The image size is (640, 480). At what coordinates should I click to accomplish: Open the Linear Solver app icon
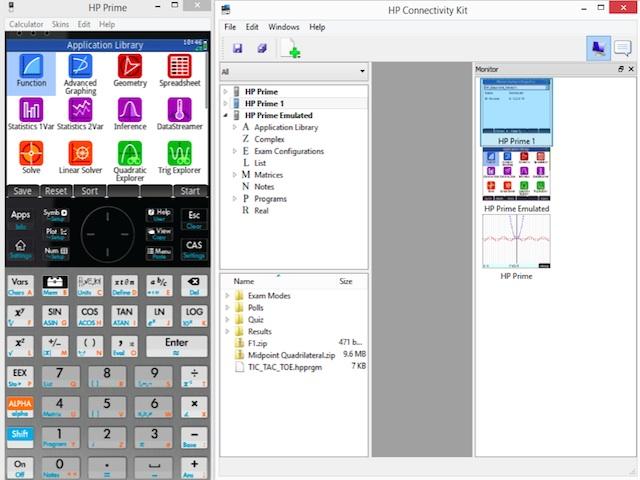80,158
